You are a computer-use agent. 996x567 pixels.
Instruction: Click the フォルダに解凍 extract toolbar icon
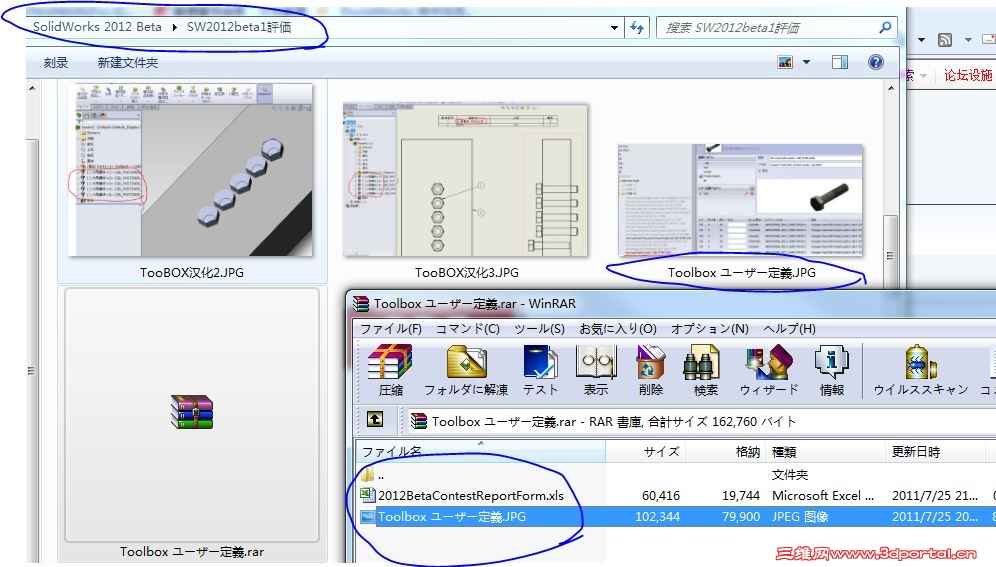tap(466, 362)
